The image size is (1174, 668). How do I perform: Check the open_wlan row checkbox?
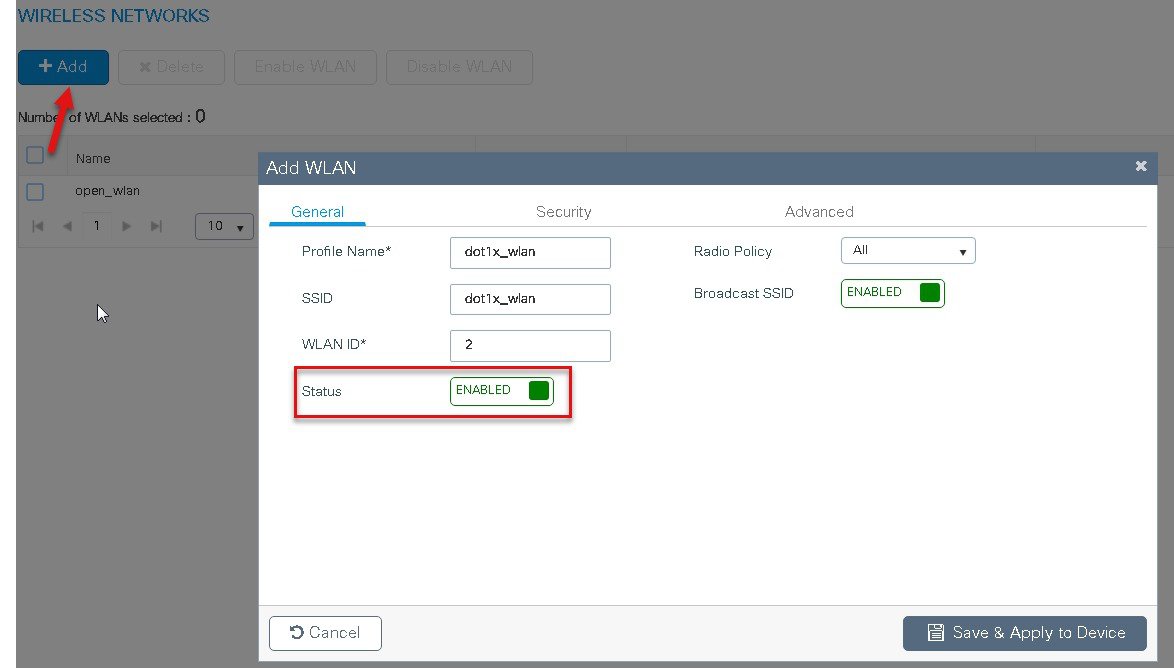click(x=35, y=192)
